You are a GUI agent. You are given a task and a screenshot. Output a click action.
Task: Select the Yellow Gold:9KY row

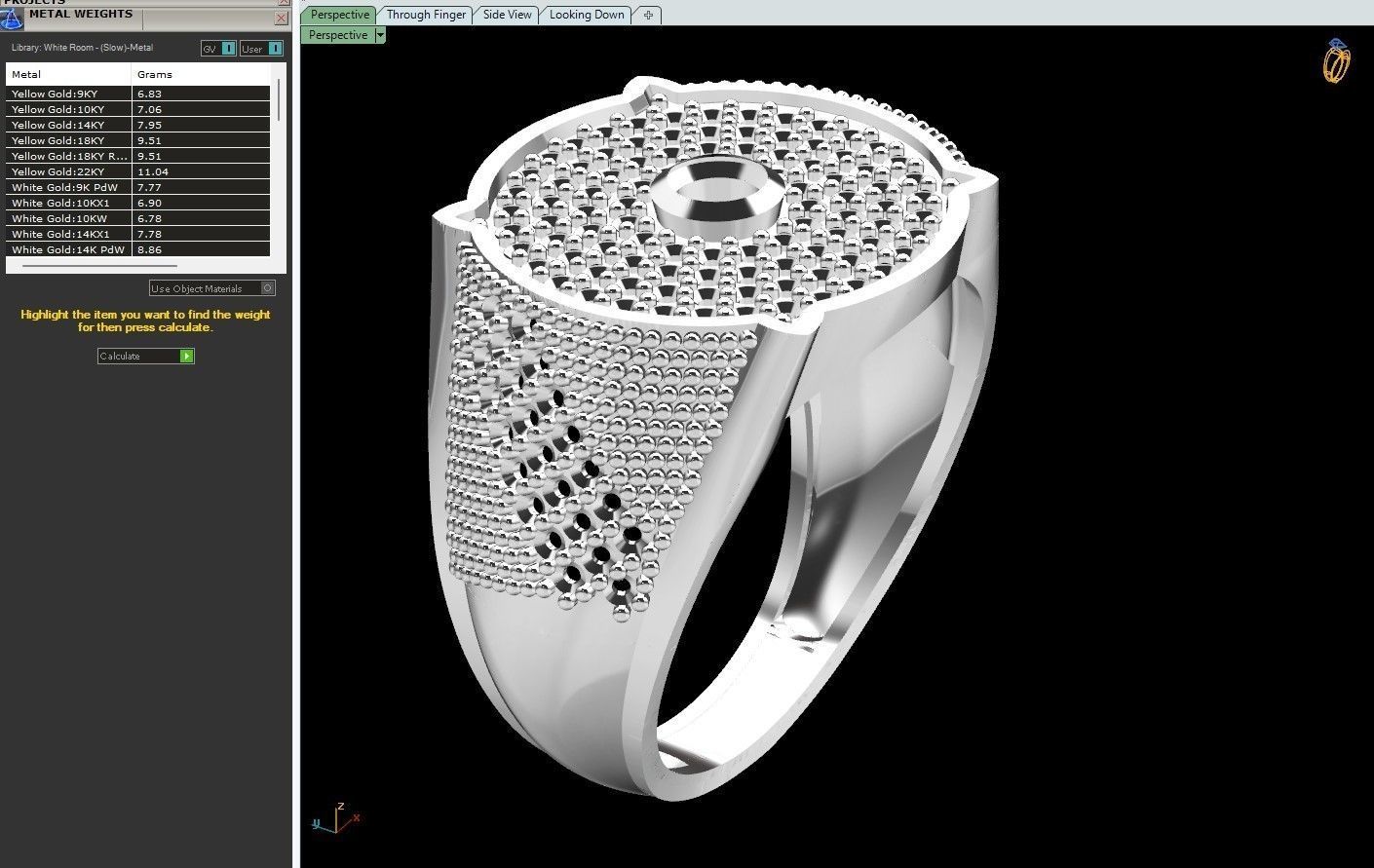coord(138,94)
